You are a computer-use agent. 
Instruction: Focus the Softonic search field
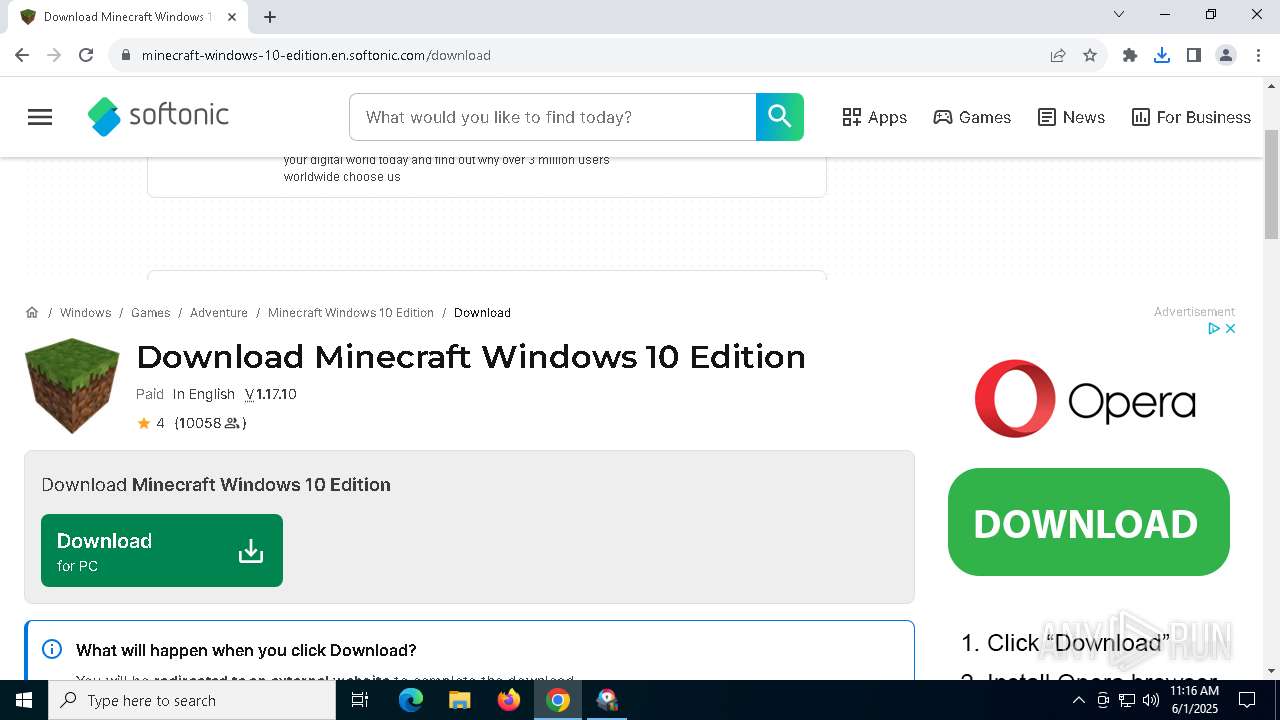click(x=552, y=117)
